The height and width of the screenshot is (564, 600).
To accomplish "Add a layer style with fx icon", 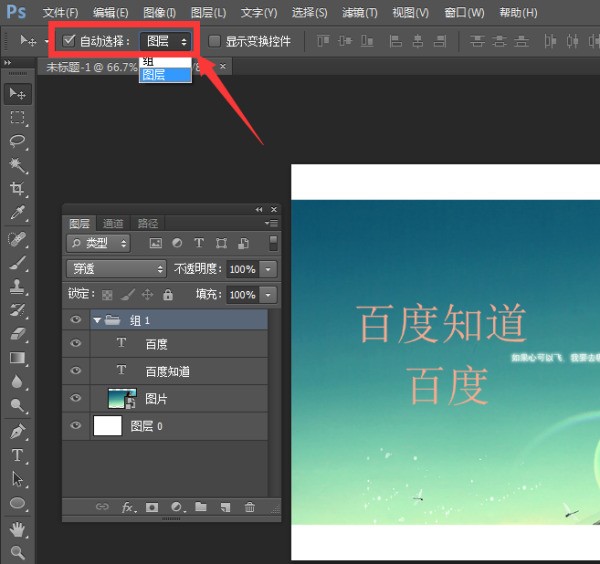I will [x=127, y=507].
